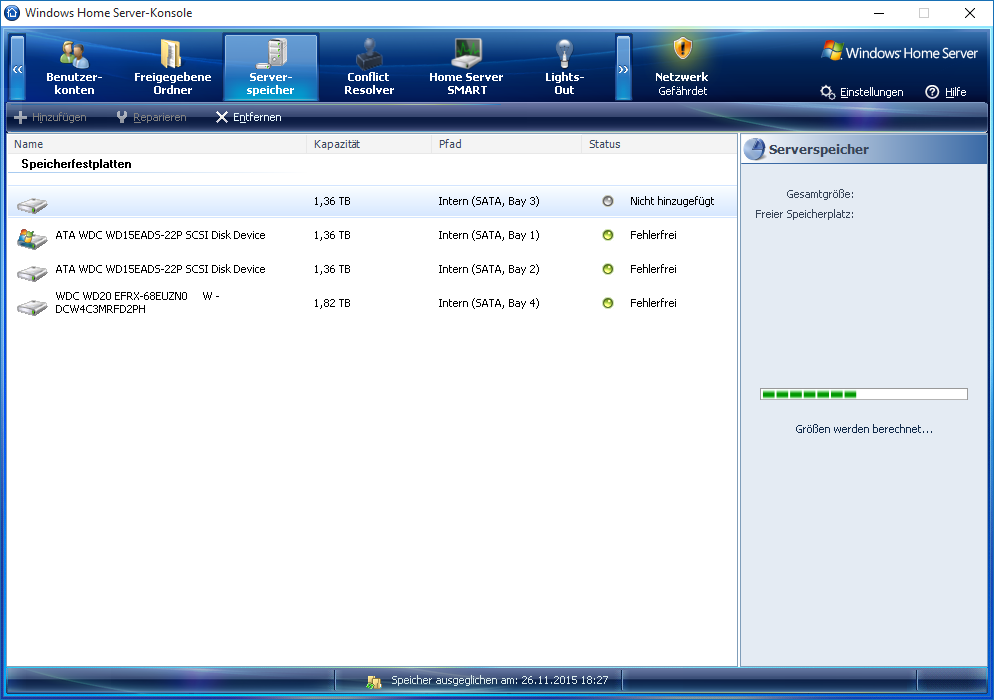Open the Home Server SMART tab
Viewport: 994px width, 700px height.
(467, 67)
